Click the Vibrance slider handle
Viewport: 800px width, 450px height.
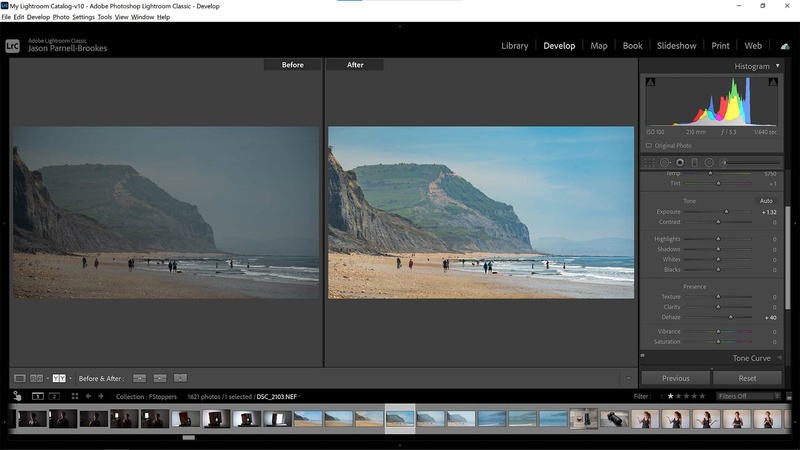pyautogui.click(x=718, y=331)
